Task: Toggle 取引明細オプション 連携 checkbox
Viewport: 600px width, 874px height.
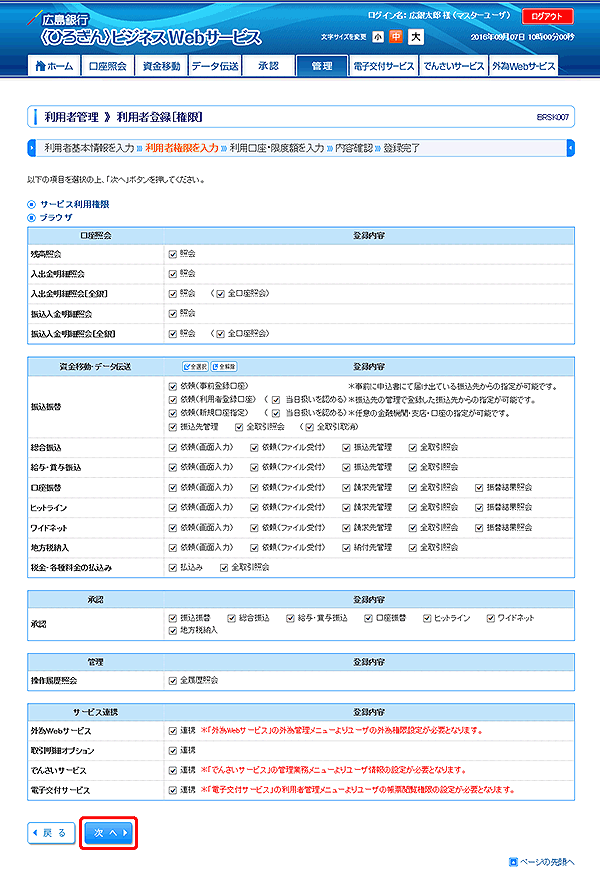Action: tap(173, 751)
